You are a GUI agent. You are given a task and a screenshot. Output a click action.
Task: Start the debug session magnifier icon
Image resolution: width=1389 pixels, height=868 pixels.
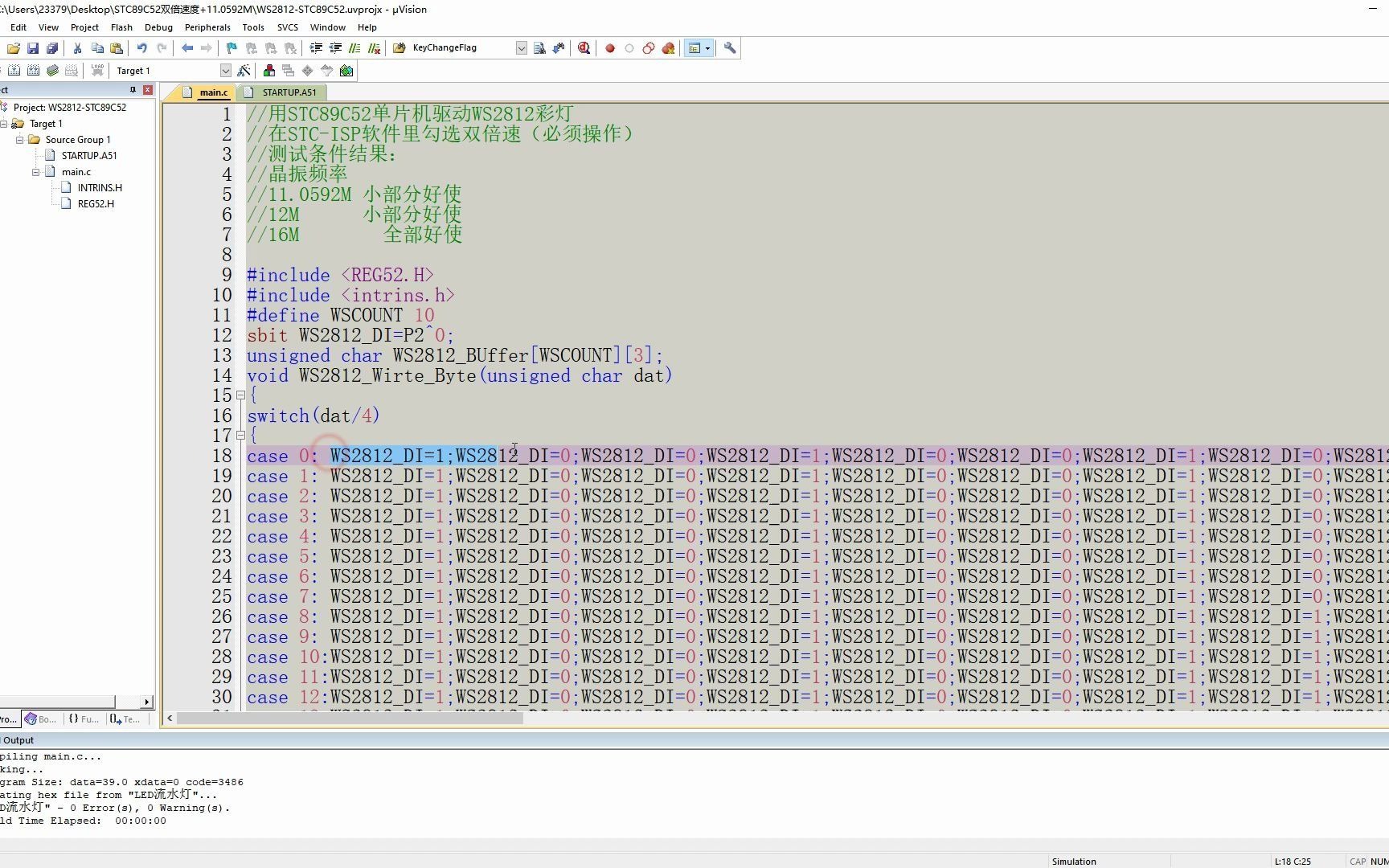(584, 48)
